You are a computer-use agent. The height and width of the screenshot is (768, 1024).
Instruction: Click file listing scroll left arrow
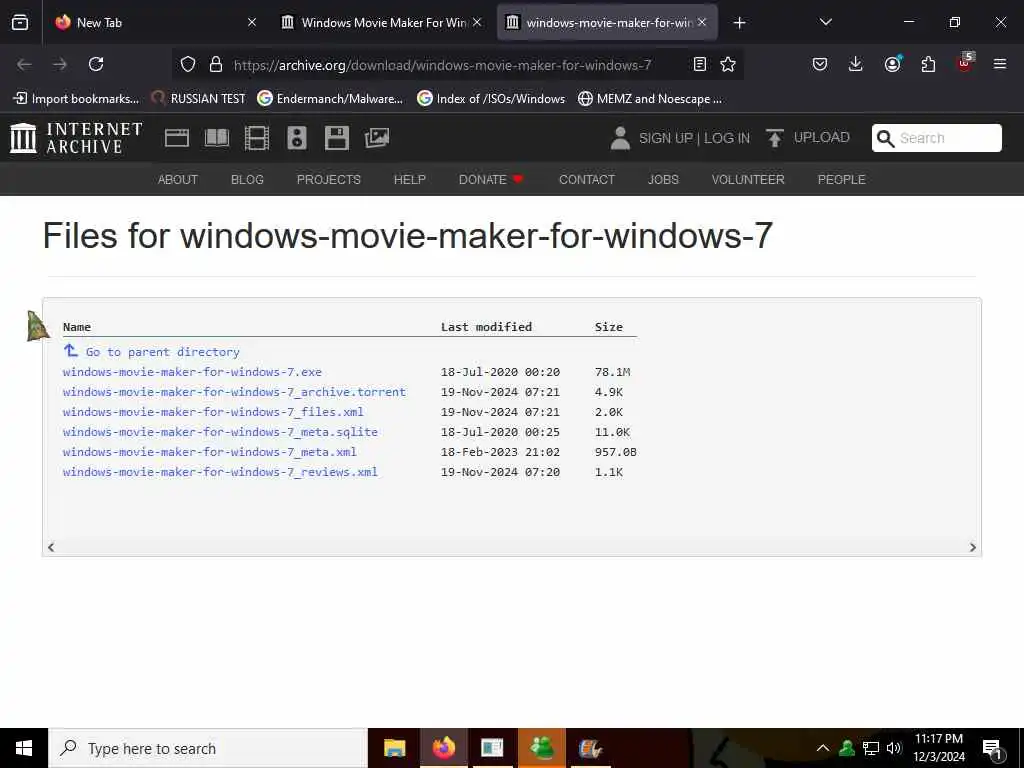51,547
